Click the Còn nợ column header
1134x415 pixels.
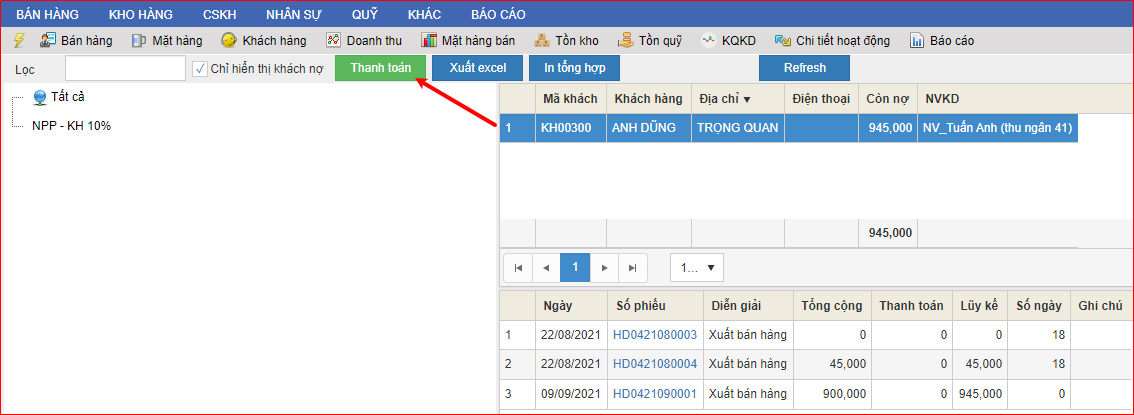887,98
